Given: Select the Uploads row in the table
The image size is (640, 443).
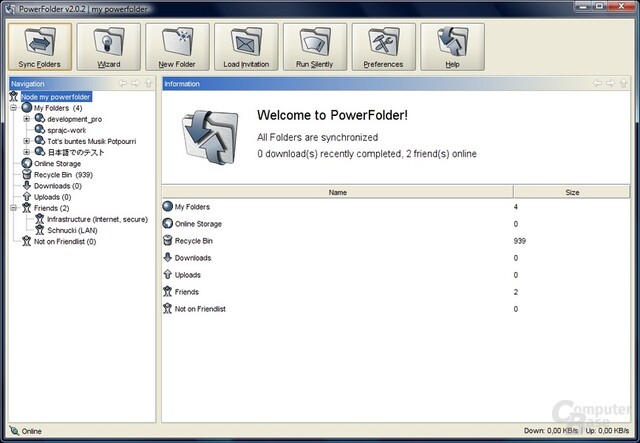Looking at the screenshot, I should click(x=396, y=275).
